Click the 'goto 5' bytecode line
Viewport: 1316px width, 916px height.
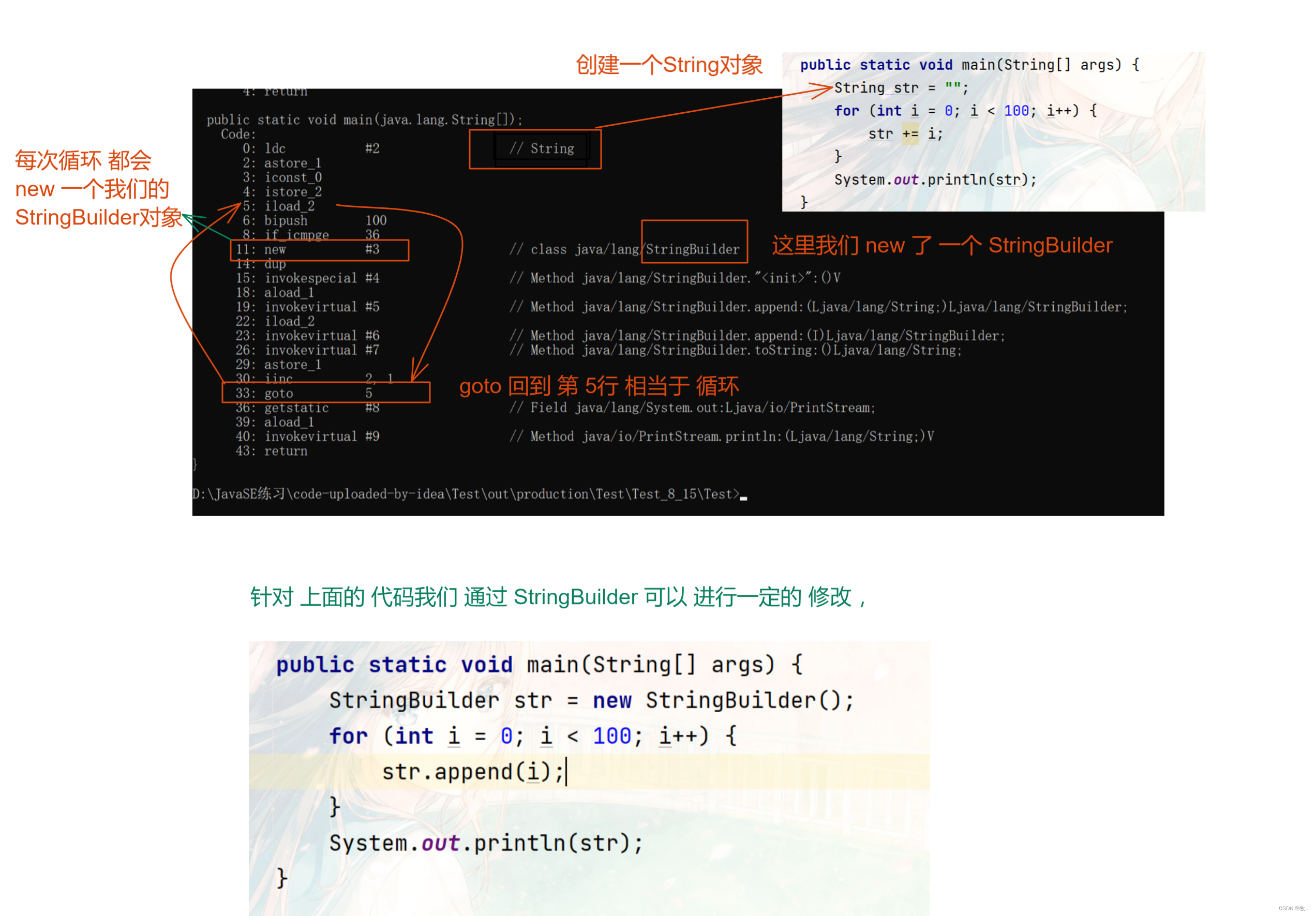click(304, 393)
